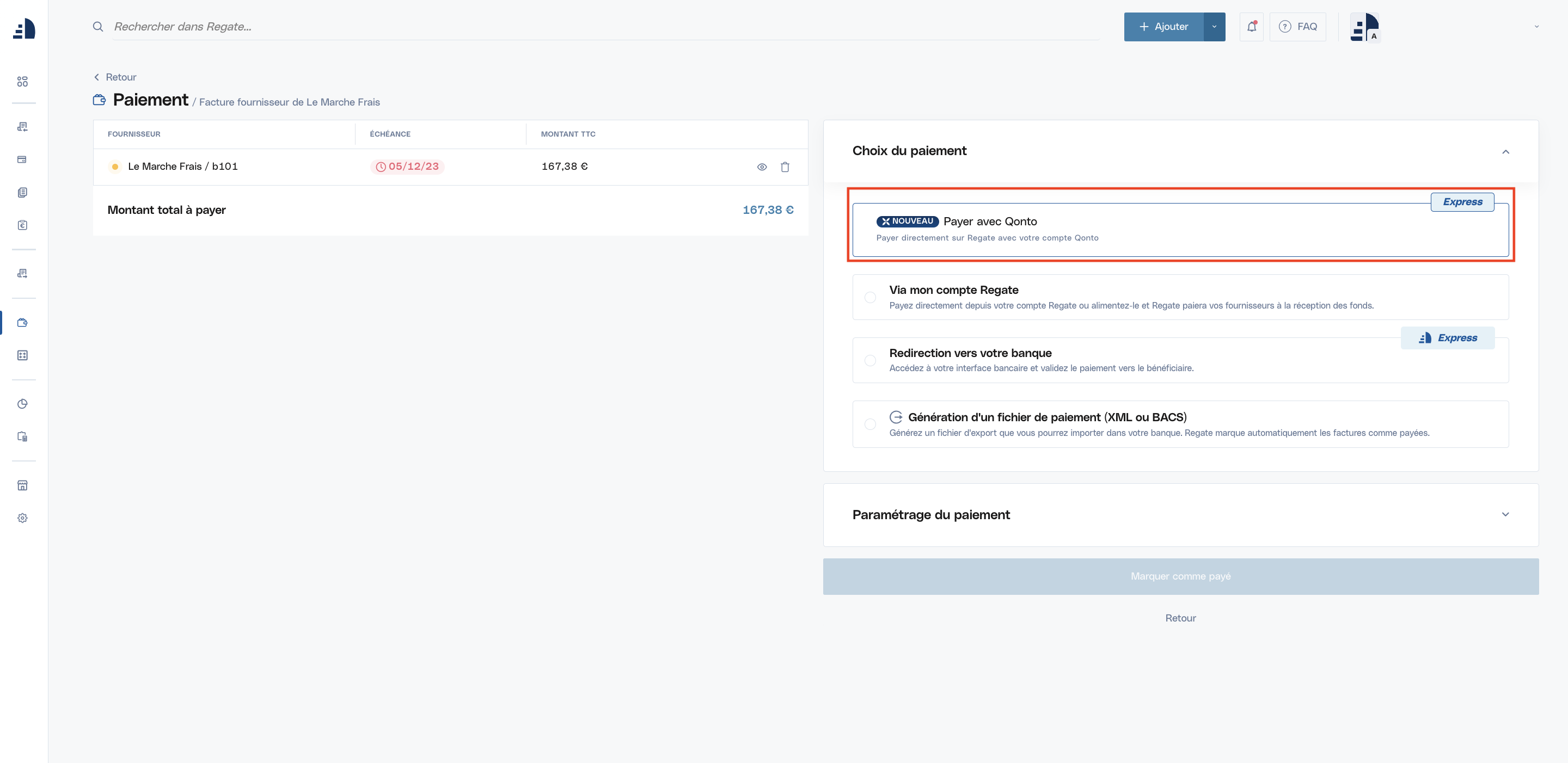Click the blue total amount 167,38 €

(768, 210)
